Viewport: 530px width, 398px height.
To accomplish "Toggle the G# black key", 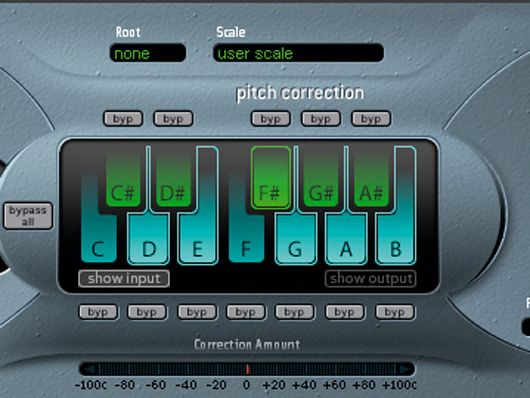I will coord(321,178).
